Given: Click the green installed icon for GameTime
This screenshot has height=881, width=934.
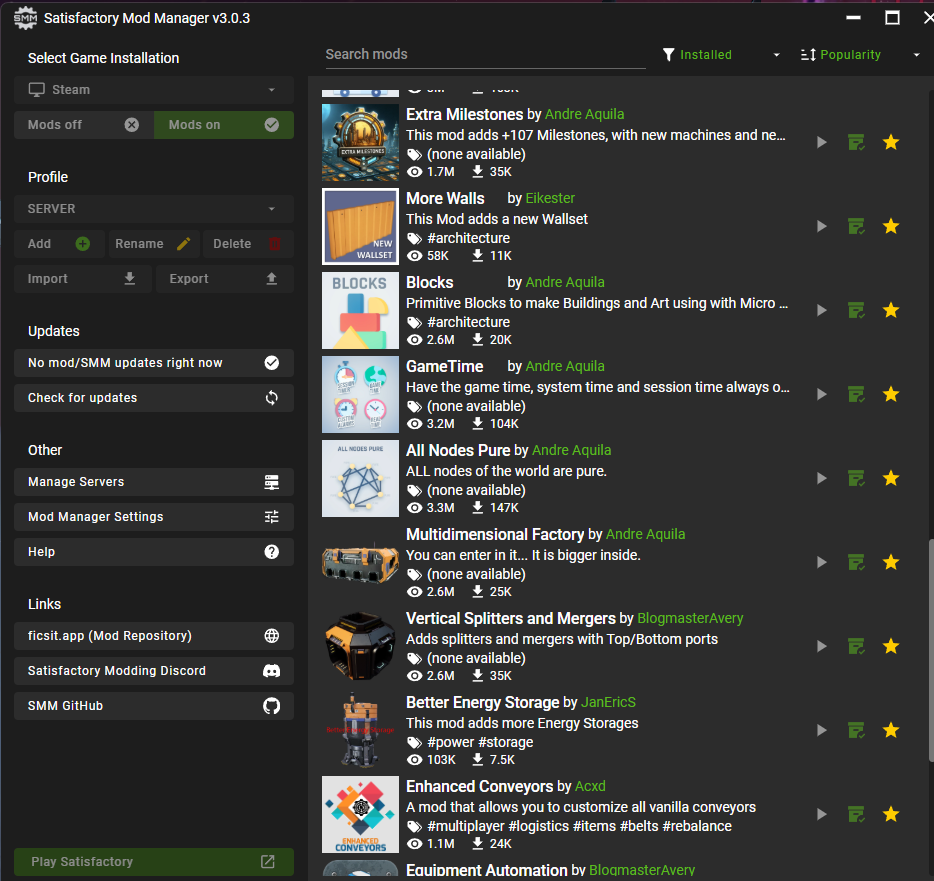Looking at the screenshot, I should pyautogui.click(x=856, y=394).
